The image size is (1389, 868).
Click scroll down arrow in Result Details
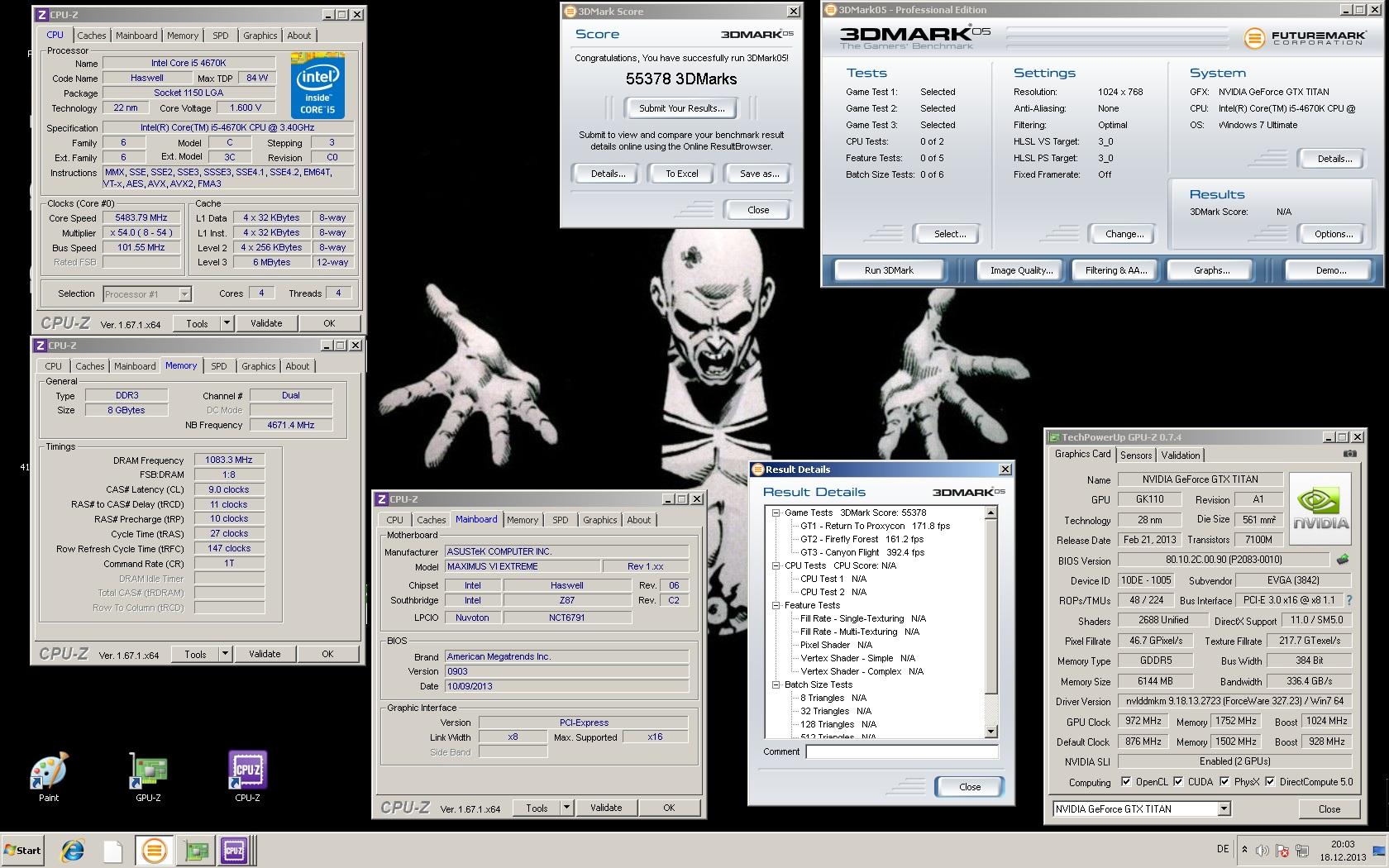(x=991, y=732)
